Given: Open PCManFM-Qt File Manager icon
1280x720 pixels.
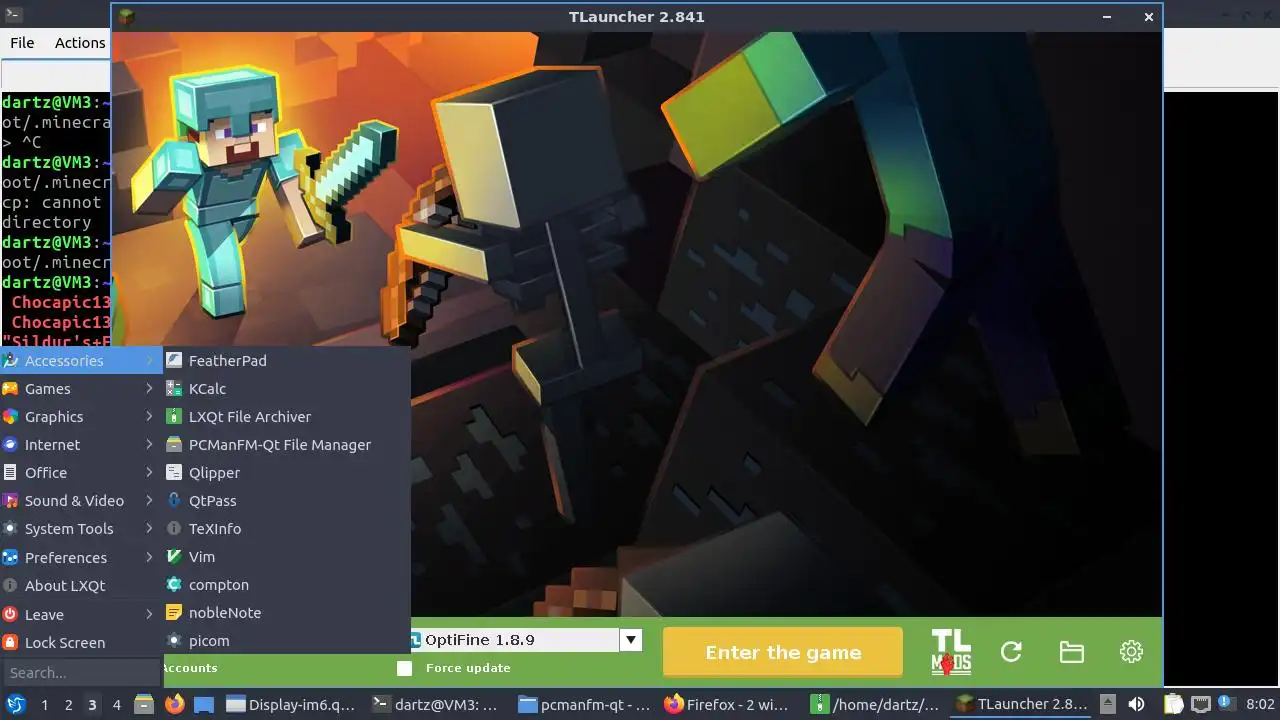Looking at the screenshot, I should (174, 444).
